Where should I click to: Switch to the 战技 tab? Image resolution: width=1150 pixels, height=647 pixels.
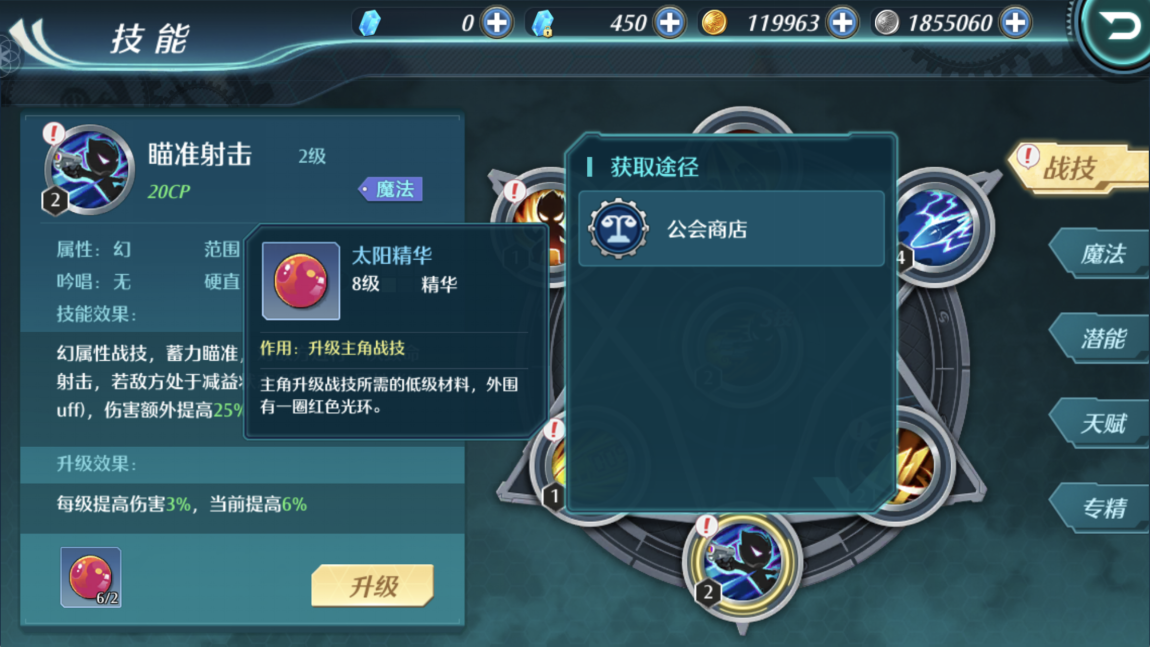coord(1078,169)
